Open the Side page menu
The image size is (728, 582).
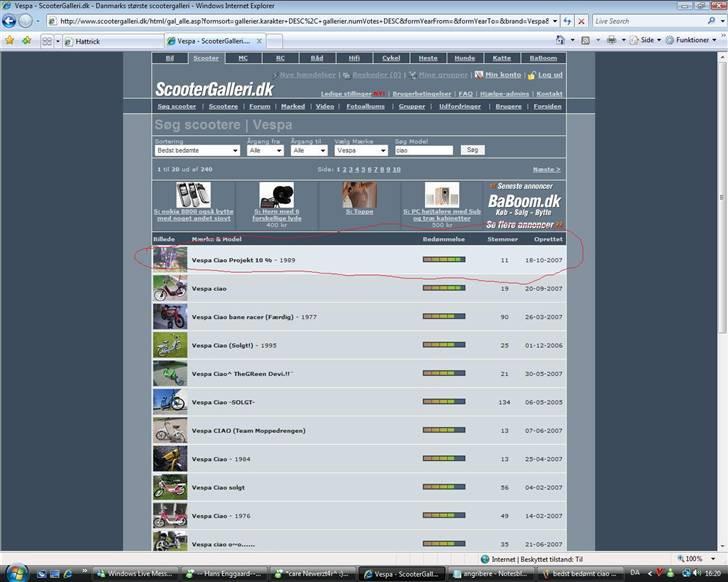coord(646,40)
